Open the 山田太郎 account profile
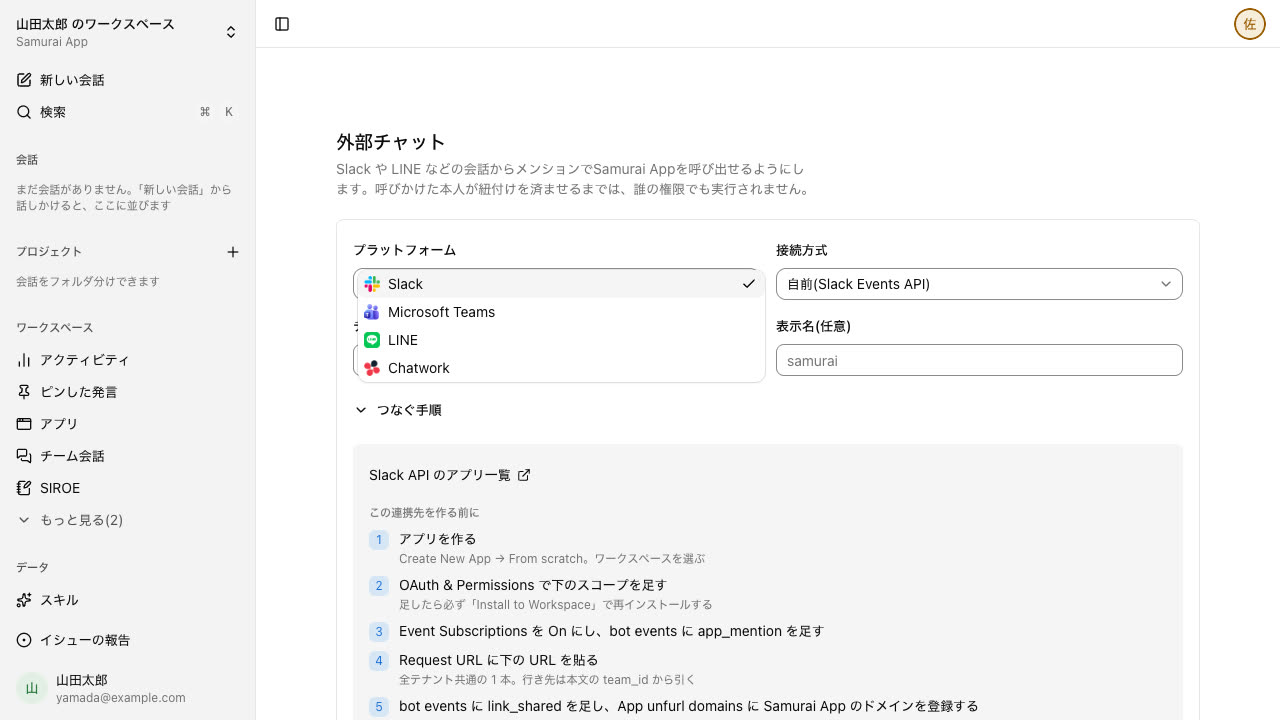This screenshot has width=1280, height=720. 127,688
